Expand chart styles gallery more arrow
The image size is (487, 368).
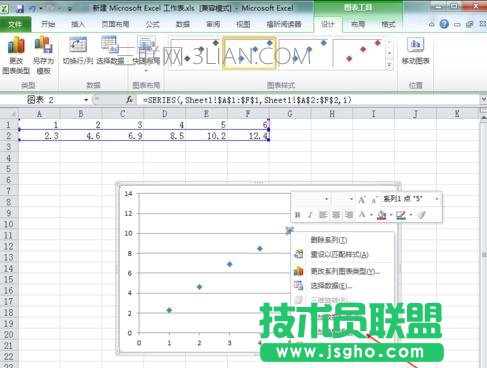pos(389,65)
